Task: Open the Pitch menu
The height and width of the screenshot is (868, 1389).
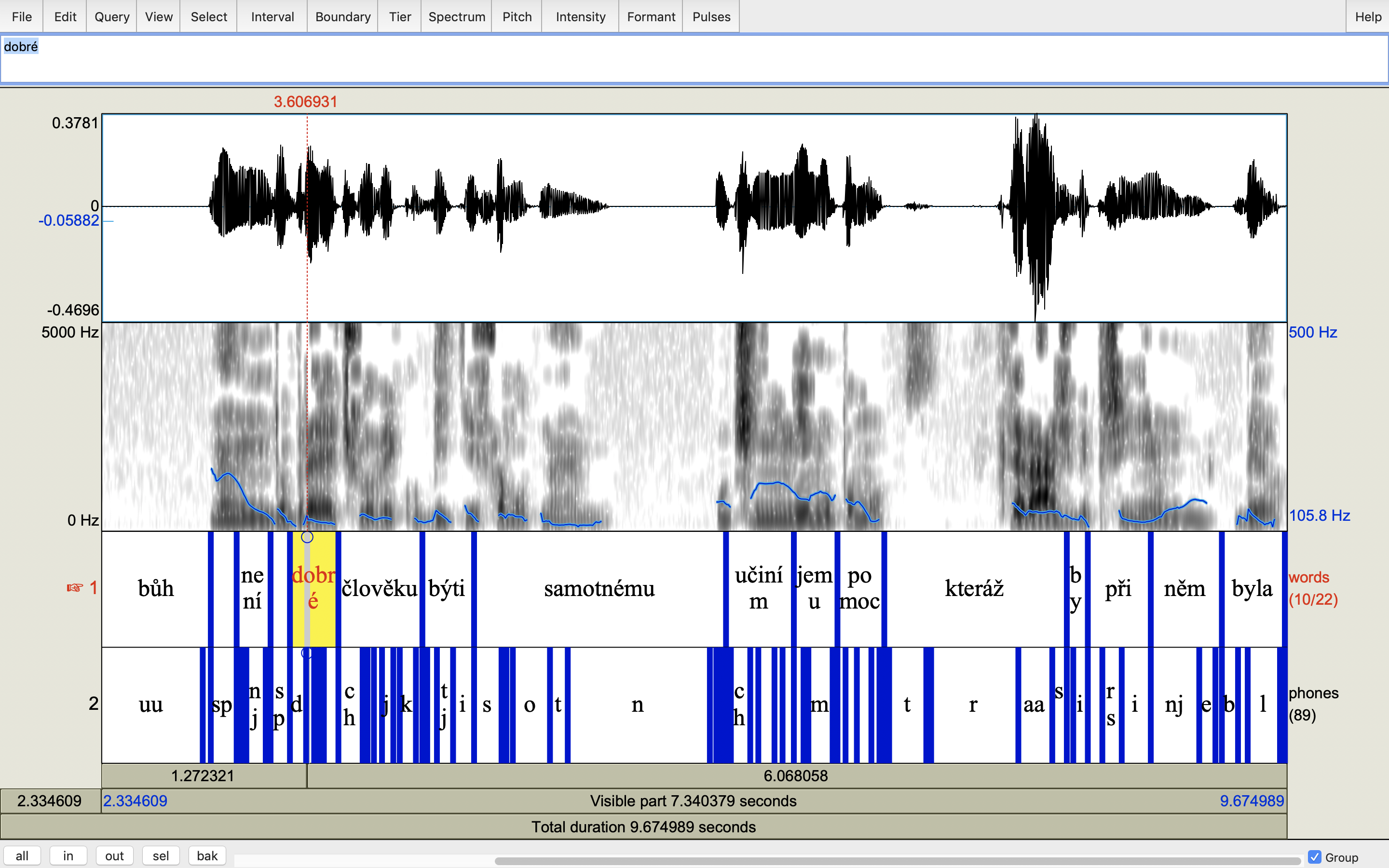Action: click(x=517, y=17)
